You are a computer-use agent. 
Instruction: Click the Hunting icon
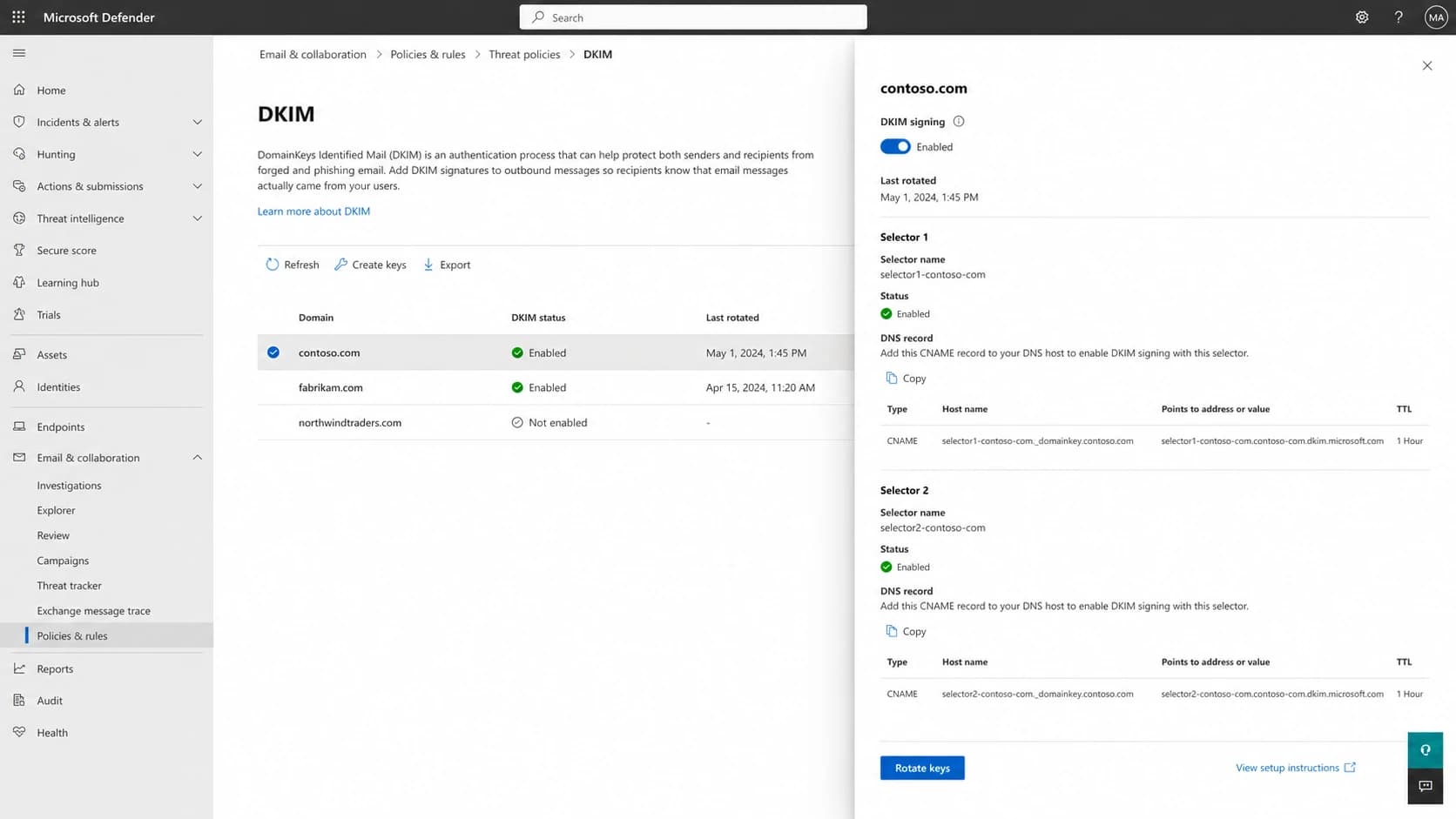click(19, 154)
